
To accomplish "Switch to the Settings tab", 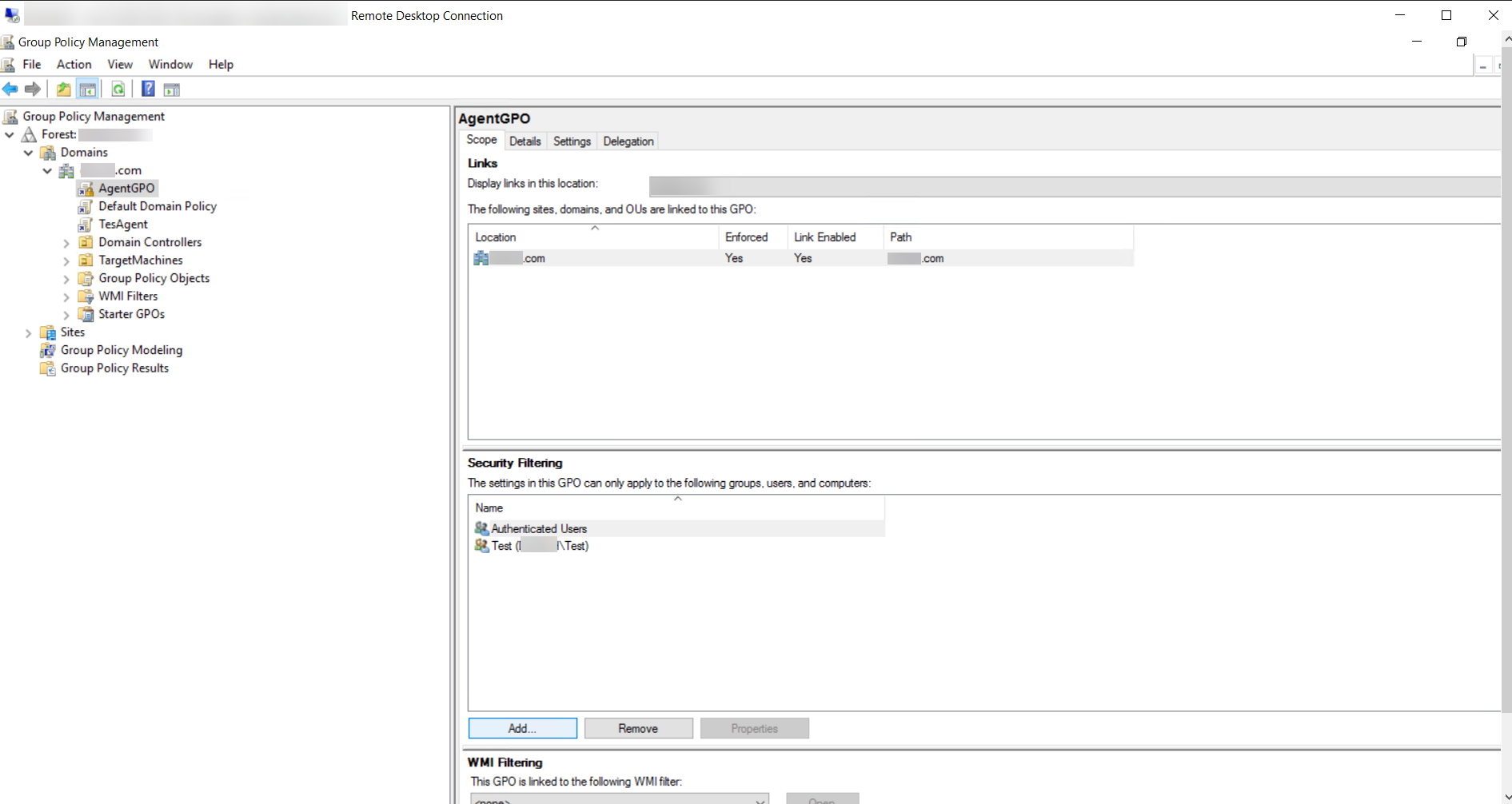I will pos(572,141).
